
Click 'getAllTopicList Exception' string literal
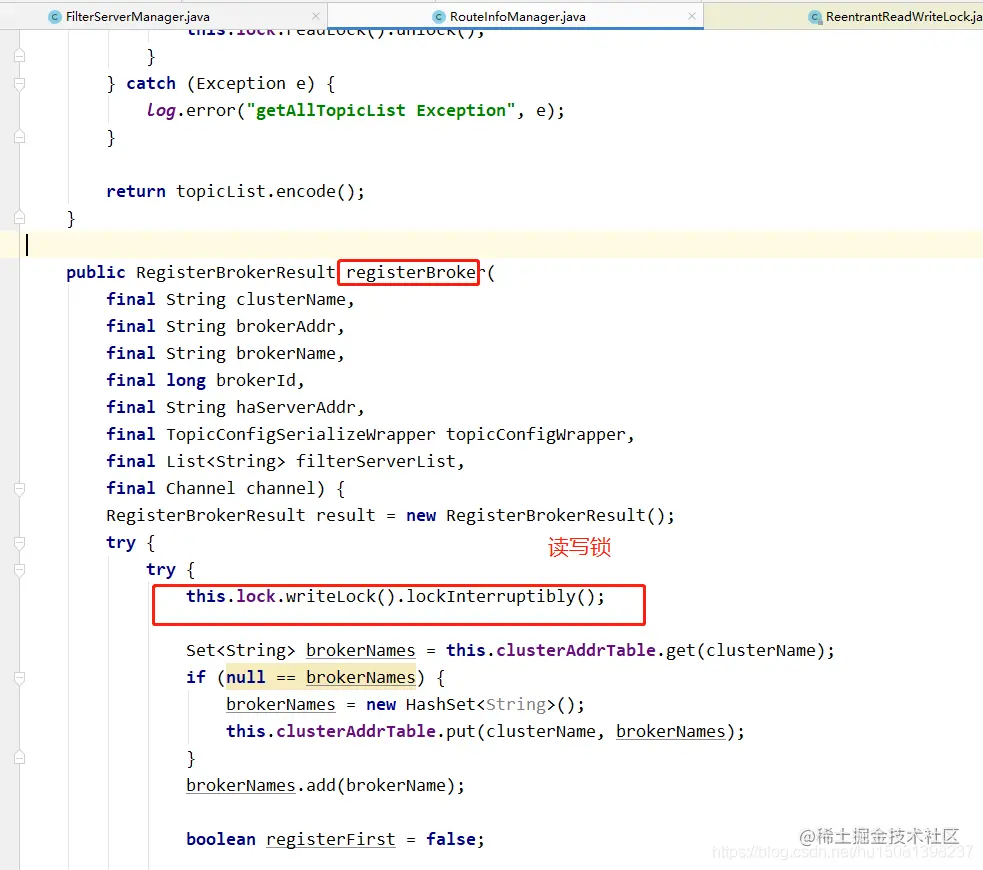point(381,111)
